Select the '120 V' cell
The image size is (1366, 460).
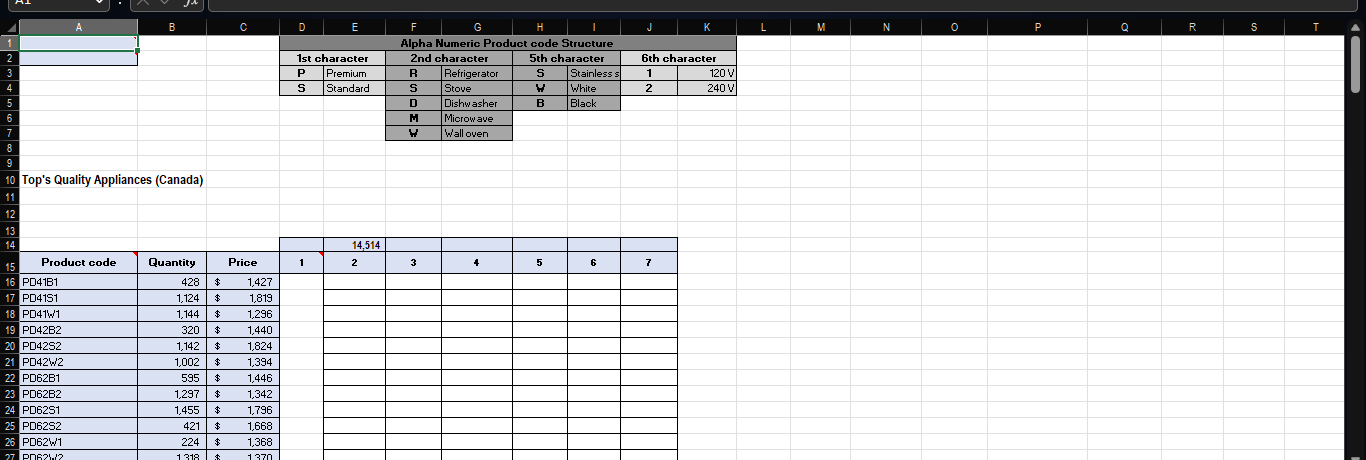point(706,73)
